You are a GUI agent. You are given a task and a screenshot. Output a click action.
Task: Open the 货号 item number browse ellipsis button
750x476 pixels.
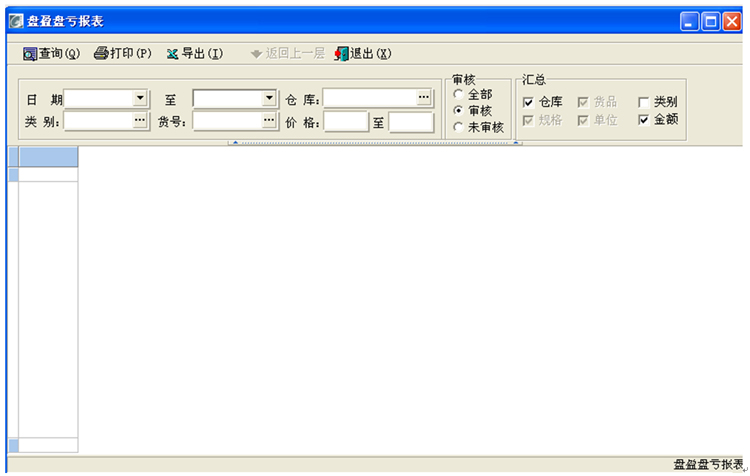coord(269,120)
